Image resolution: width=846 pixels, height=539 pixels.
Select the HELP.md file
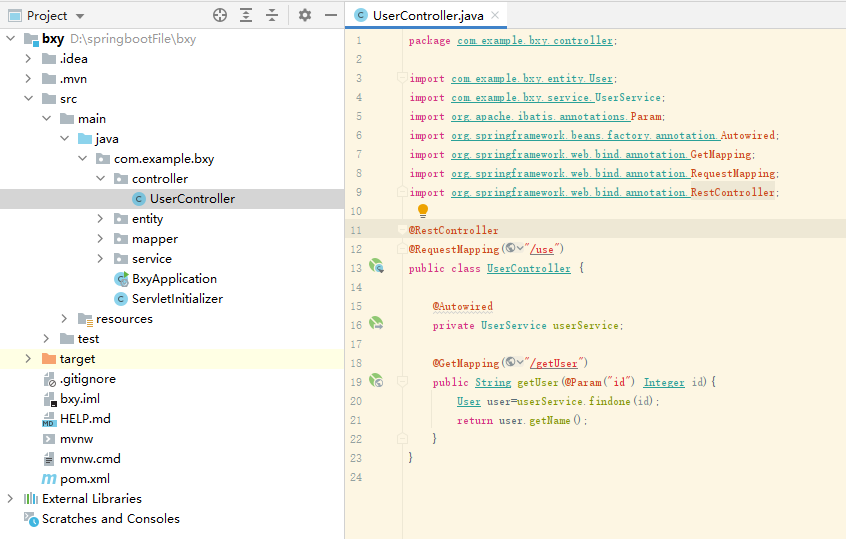tap(85, 419)
